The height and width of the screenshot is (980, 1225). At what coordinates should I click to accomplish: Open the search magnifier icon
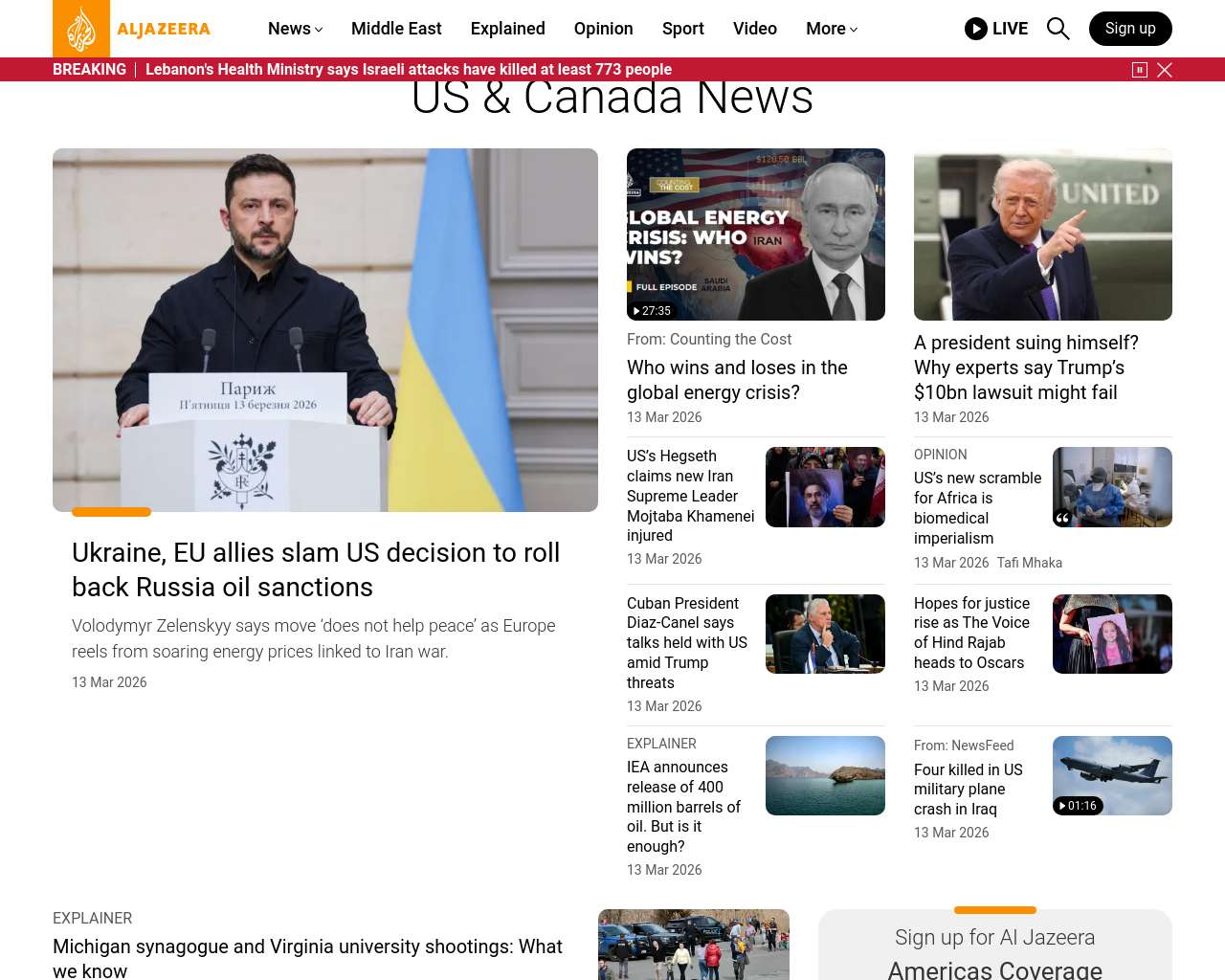point(1058,29)
